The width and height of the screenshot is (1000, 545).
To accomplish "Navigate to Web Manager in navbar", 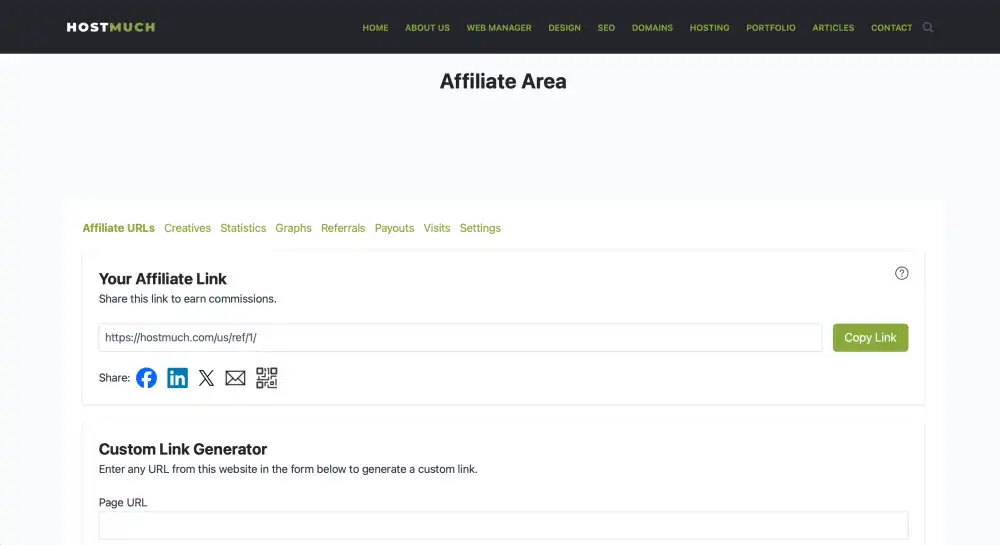I will point(499,28).
